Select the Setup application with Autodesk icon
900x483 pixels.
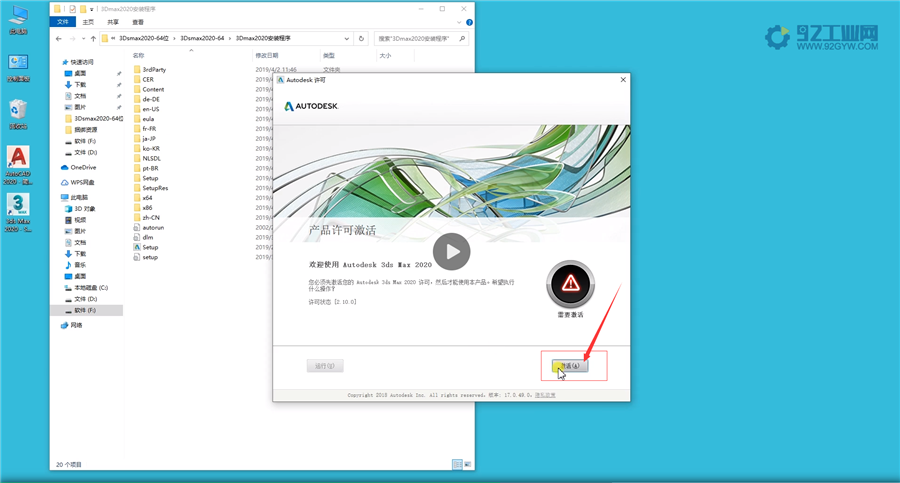[146, 247]
